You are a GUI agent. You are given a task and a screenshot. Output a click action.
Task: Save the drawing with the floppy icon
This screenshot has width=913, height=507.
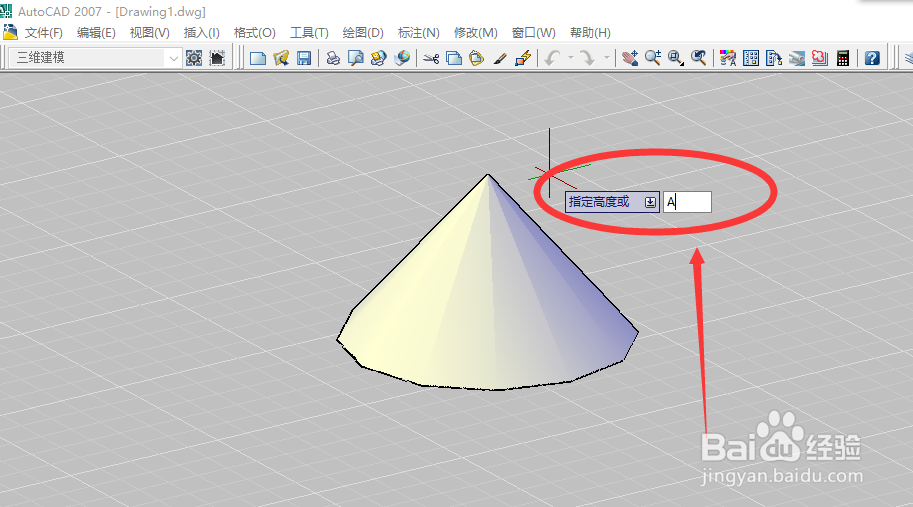[x=304, y=58]
